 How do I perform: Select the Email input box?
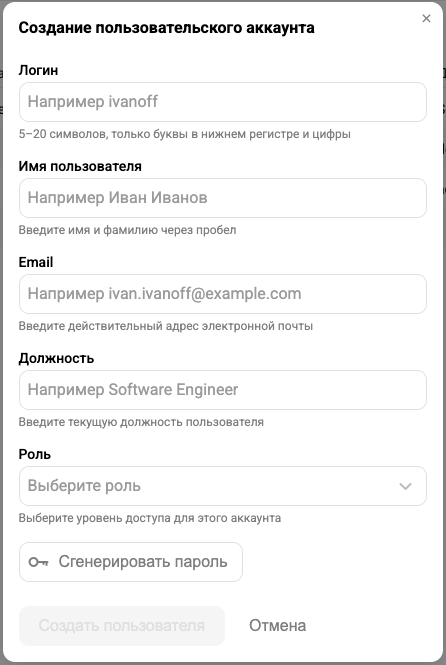pyautogui.click(x=223, y=294)
